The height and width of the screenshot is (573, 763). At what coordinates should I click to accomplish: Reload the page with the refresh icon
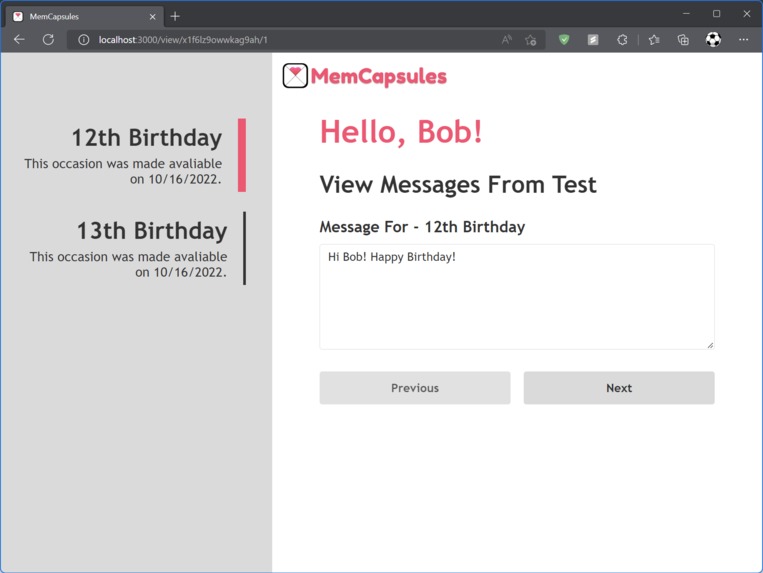pyautogui.click(x=48, y=39)
